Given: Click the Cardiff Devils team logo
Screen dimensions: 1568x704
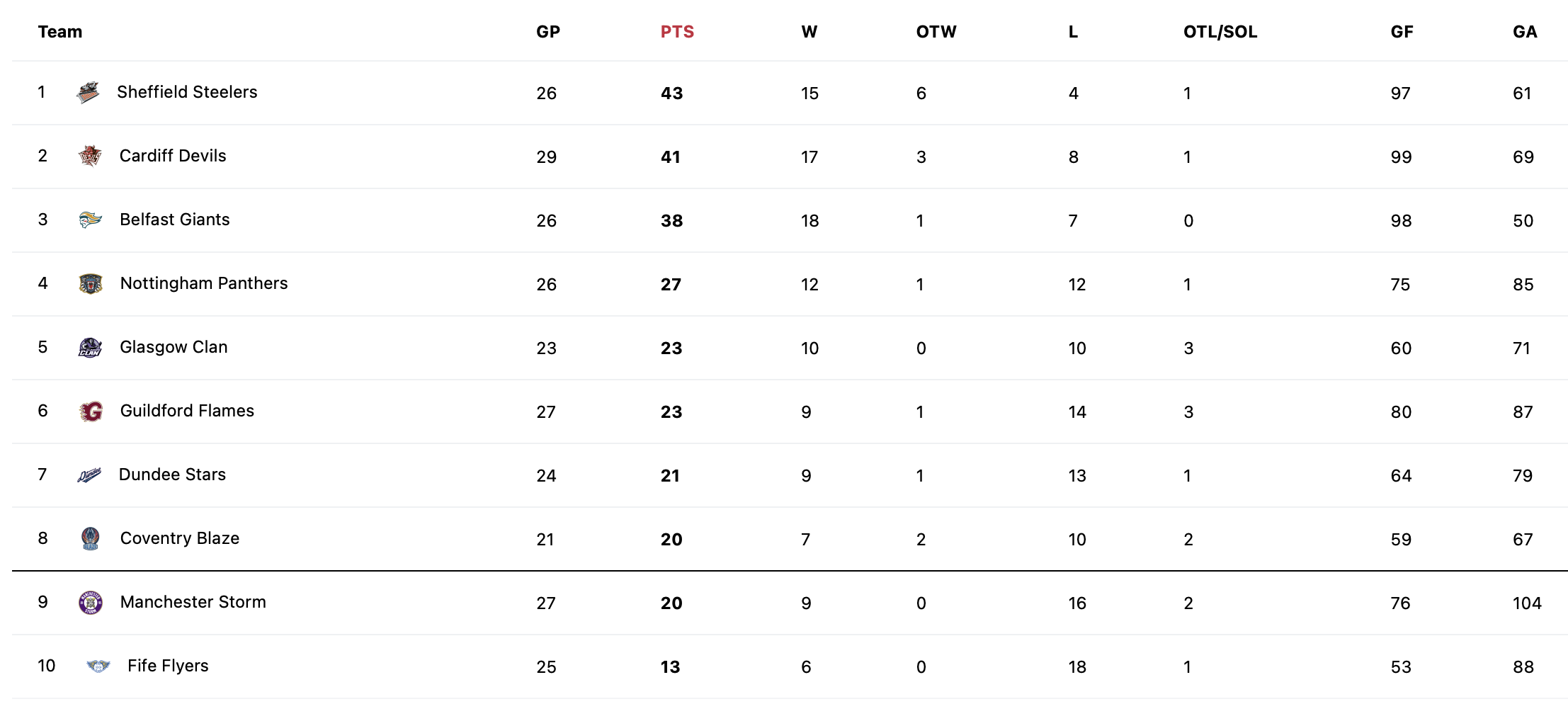Looking at the screenshot, I should tap(90, 156).
